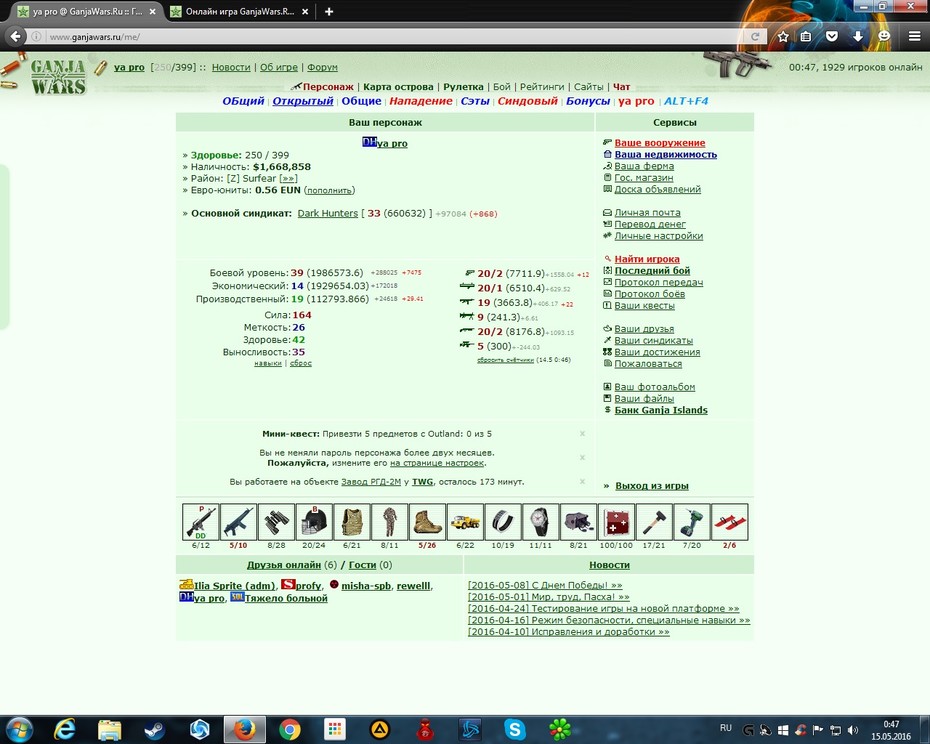This screenshot has height=744, width=930.
Task: Dismiss the working-at-object notice
Action: coord(582,481)
